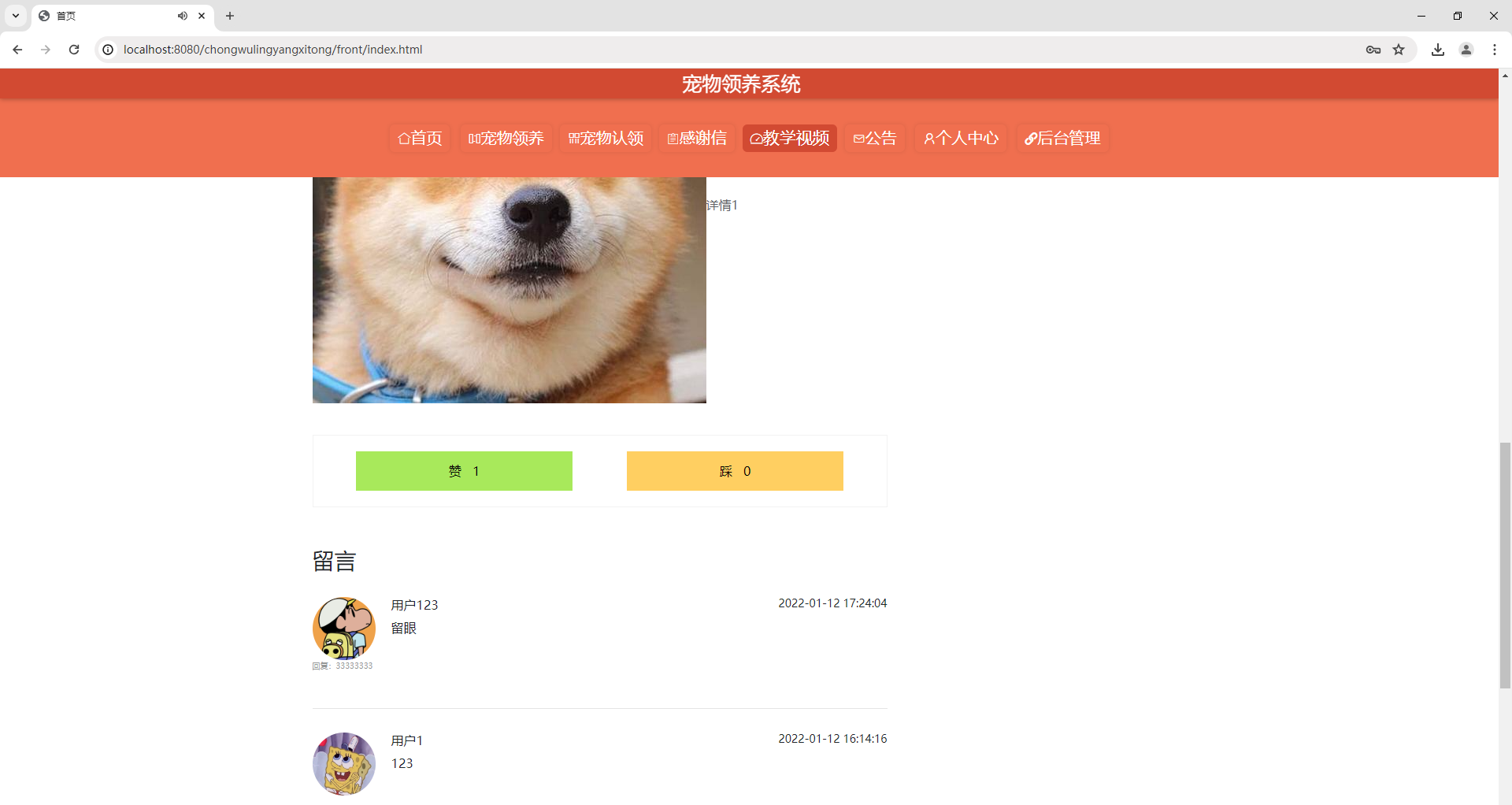Open the browser profile icon

[x=1466, y=50]
